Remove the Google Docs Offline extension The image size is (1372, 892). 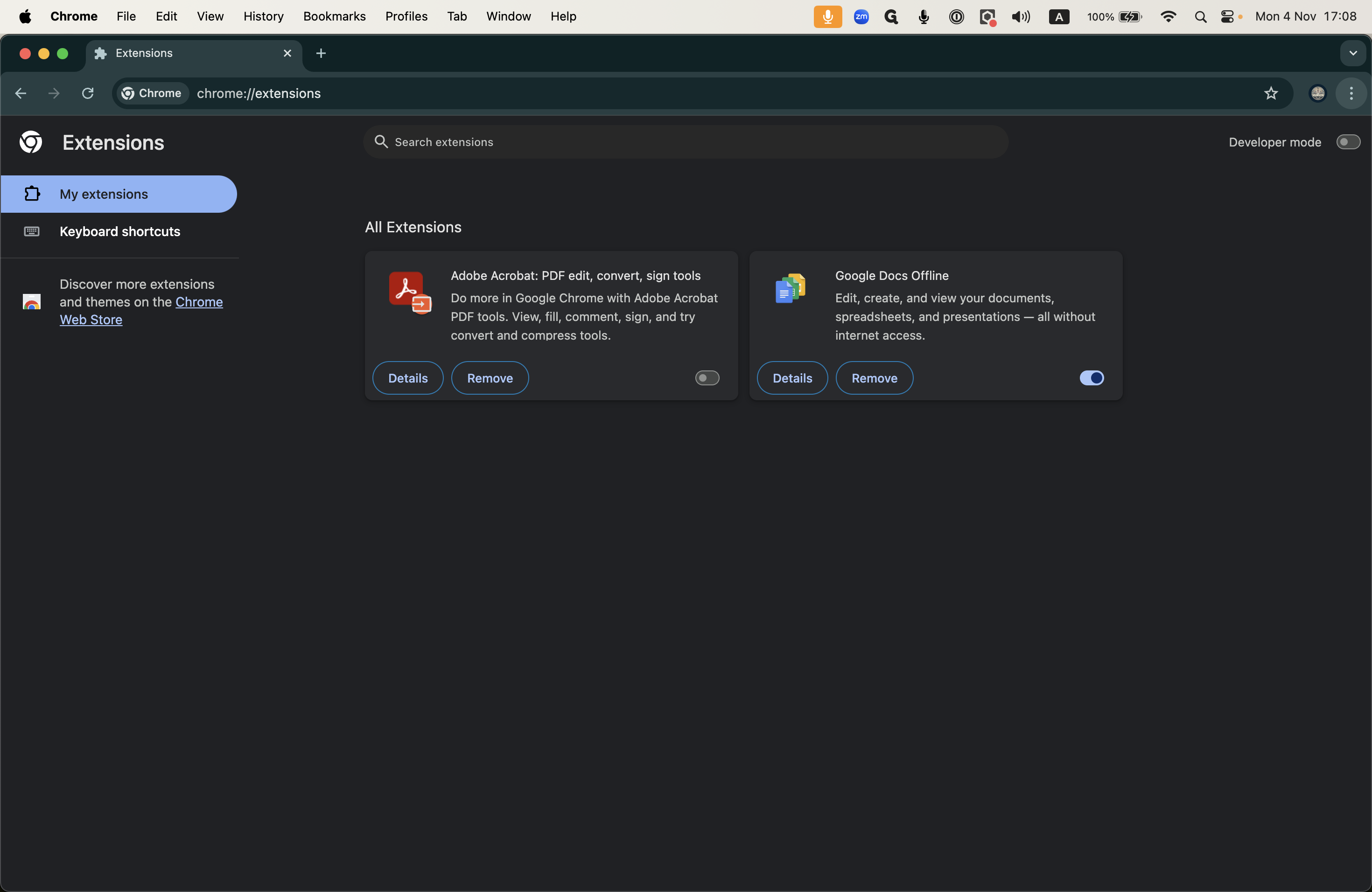coord(874,378)
